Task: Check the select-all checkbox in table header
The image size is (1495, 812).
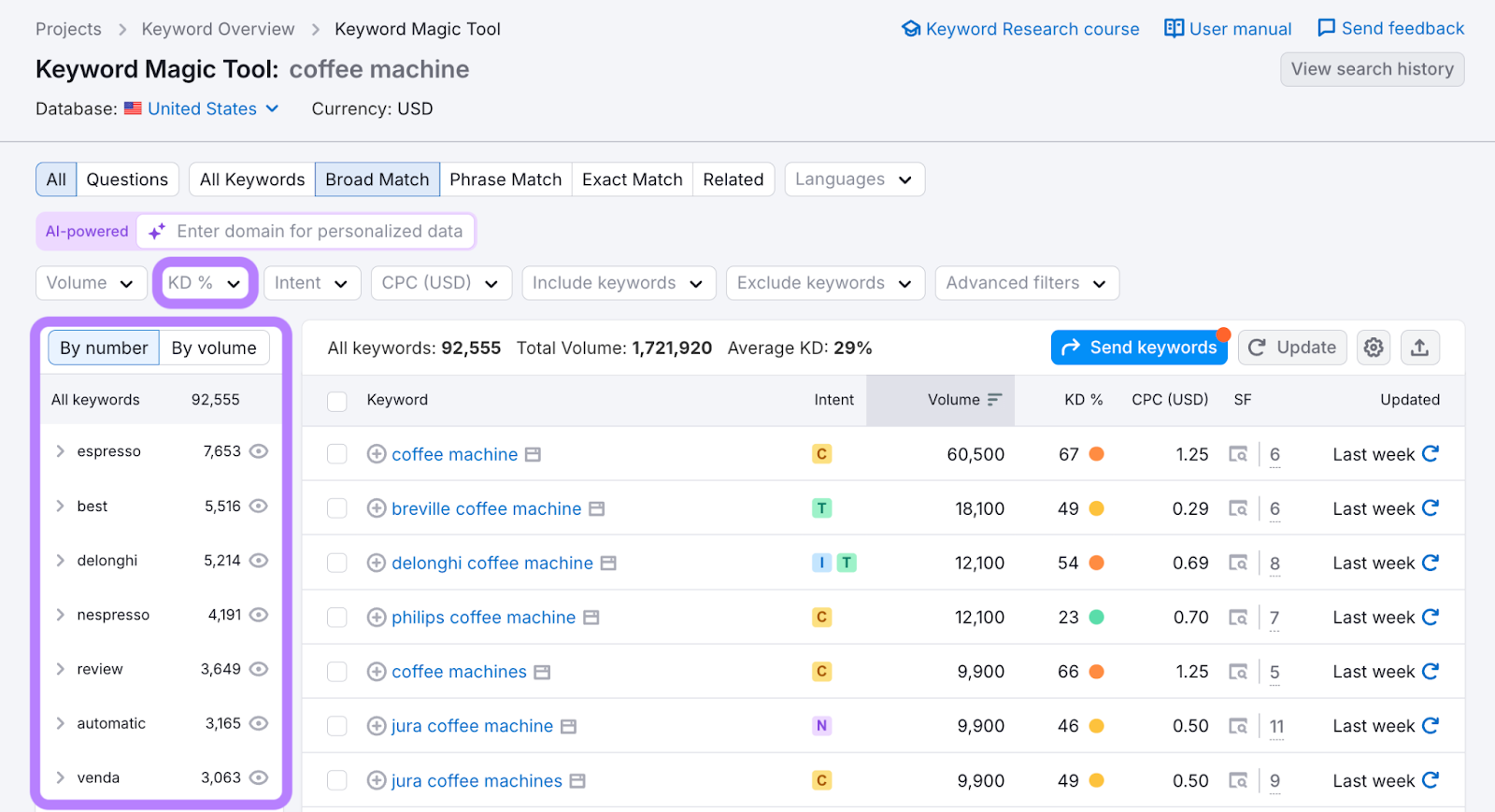Action: click(337, 401)
